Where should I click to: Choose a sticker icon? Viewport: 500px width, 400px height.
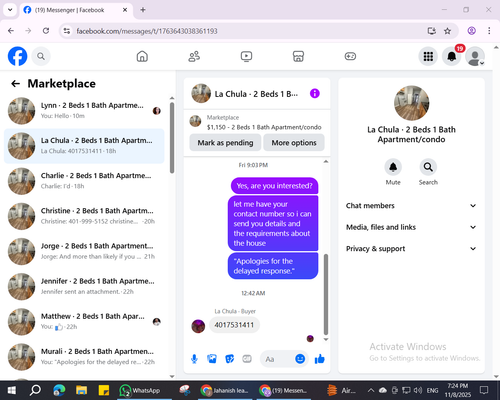(x=230, y=359)
